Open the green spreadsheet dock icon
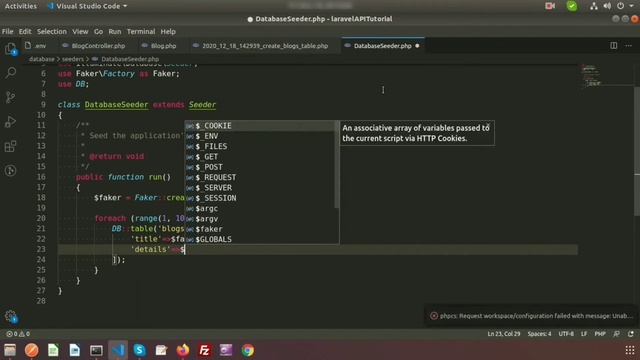This screenshot has width=640, height=360. (53, 350)
